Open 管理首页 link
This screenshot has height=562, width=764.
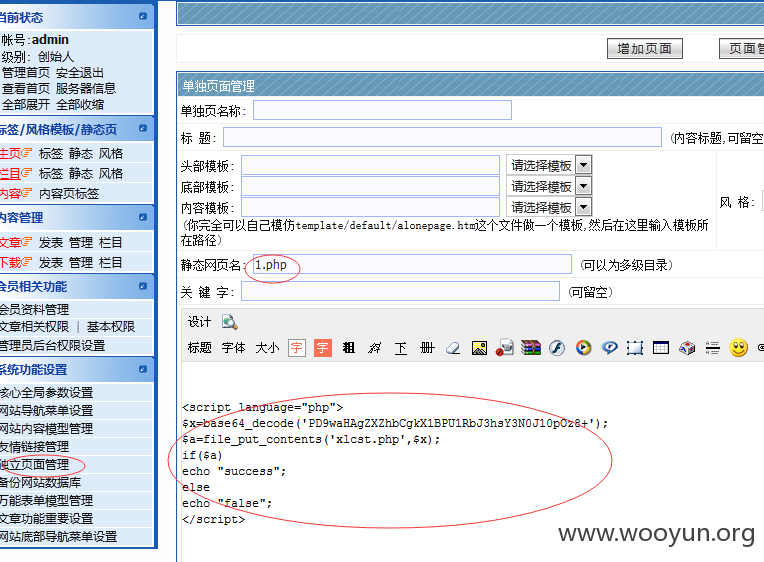tap(25, 73)
